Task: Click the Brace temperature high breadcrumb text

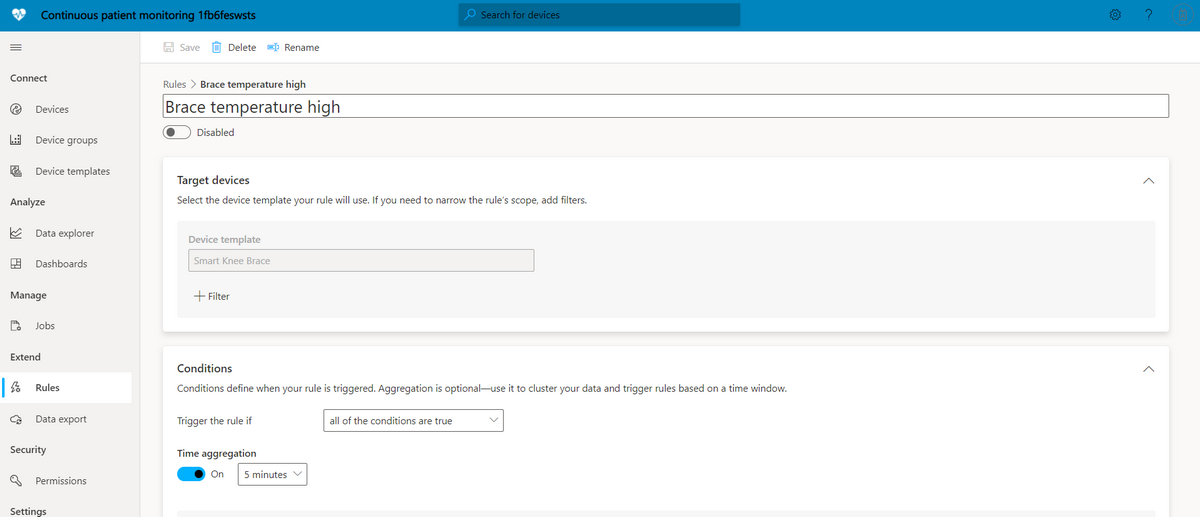Action: tap(253, 84)
